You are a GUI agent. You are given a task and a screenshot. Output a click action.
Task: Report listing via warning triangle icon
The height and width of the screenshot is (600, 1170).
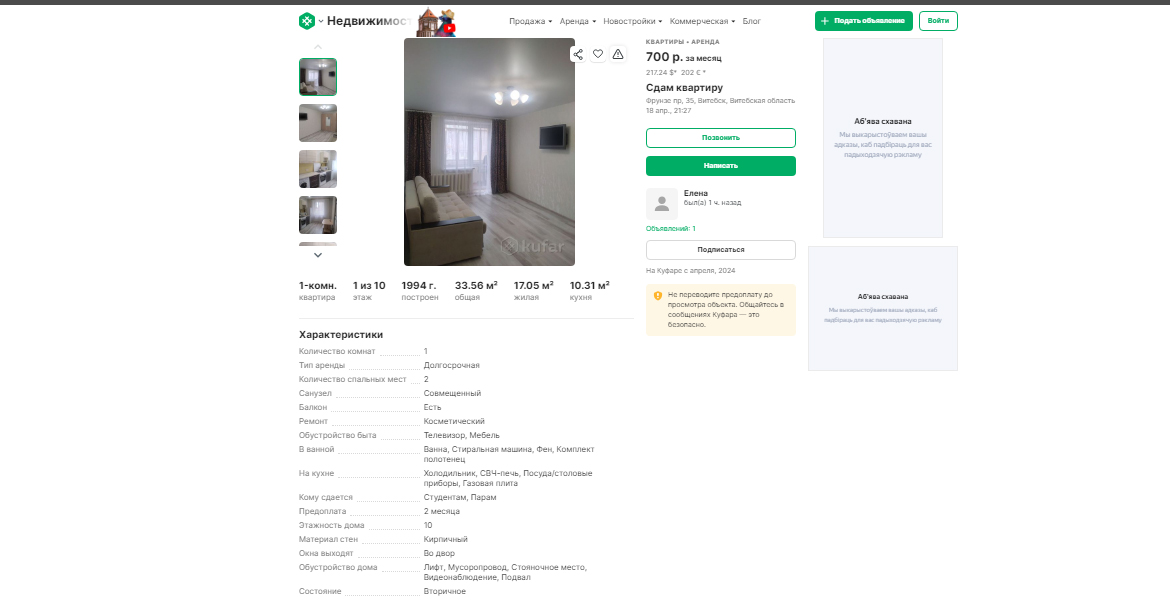pos(618,54)
